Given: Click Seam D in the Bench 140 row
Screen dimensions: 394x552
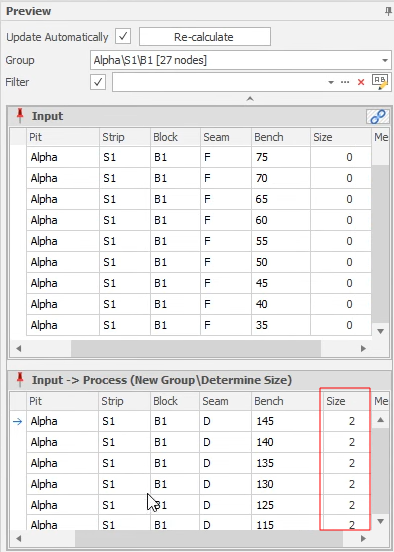Looking at the screenshot, I should point(226,442).
